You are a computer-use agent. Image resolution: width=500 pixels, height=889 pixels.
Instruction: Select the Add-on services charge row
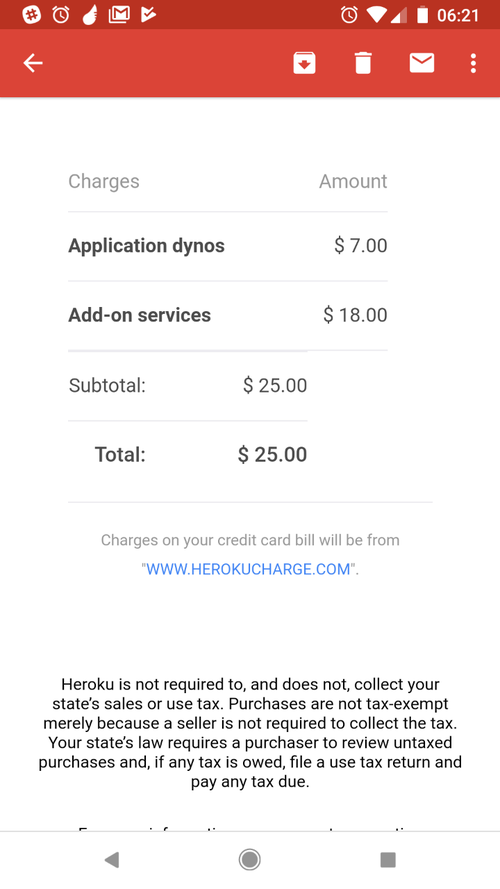(228, 315)
